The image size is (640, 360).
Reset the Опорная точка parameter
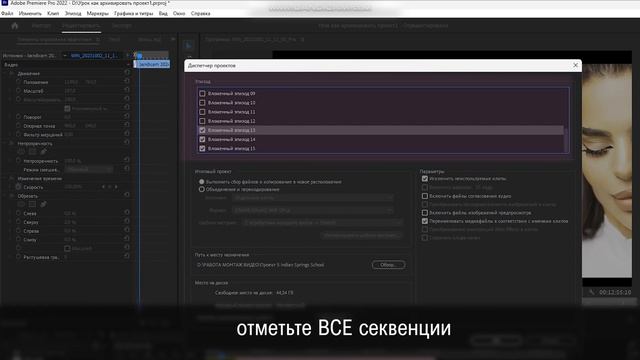coord(127,126)
